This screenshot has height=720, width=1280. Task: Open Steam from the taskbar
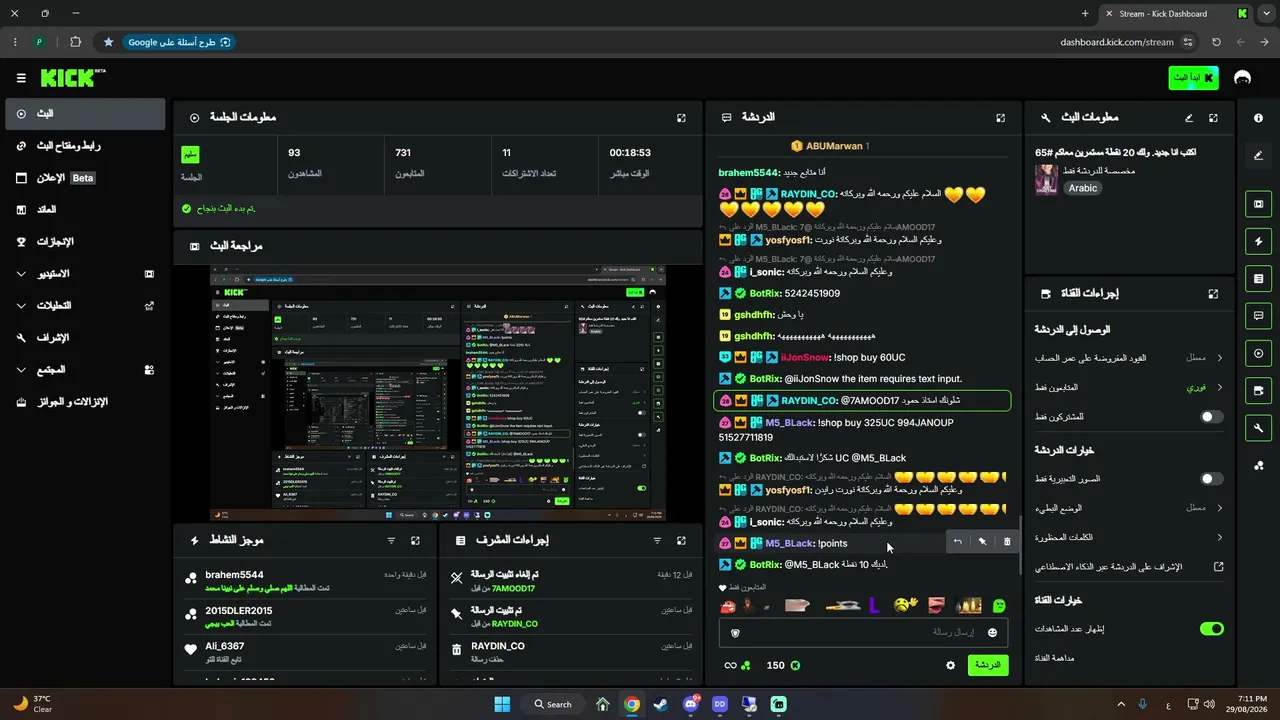[661, 704]
